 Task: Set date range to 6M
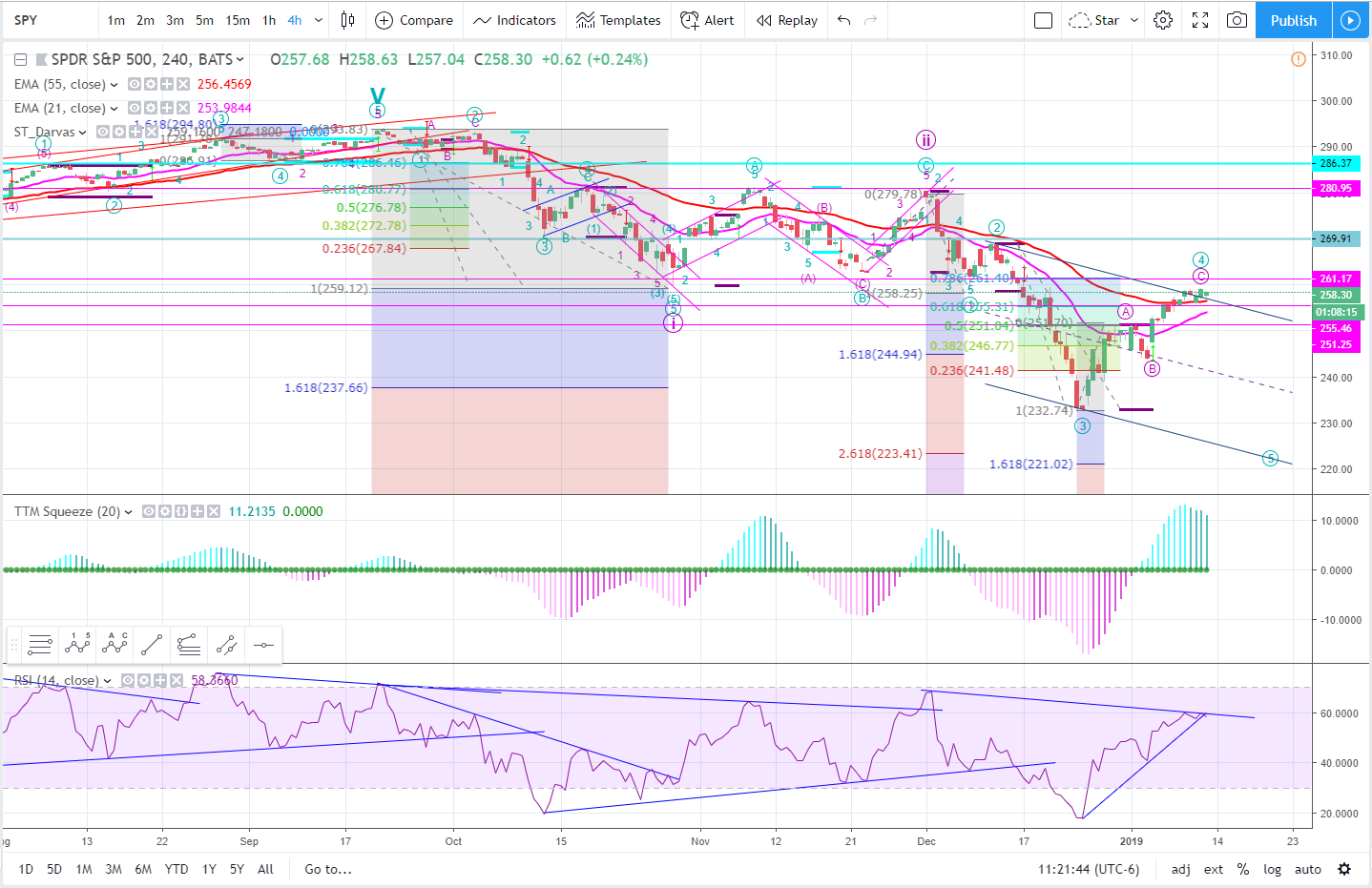143,869
